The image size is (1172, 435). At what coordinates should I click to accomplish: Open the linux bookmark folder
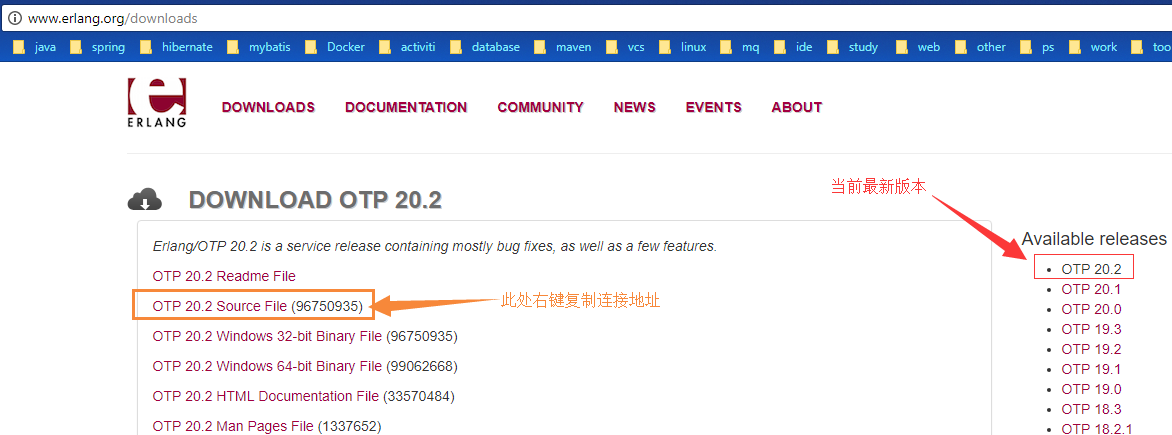pyautogui.click(x=684, y=47)
